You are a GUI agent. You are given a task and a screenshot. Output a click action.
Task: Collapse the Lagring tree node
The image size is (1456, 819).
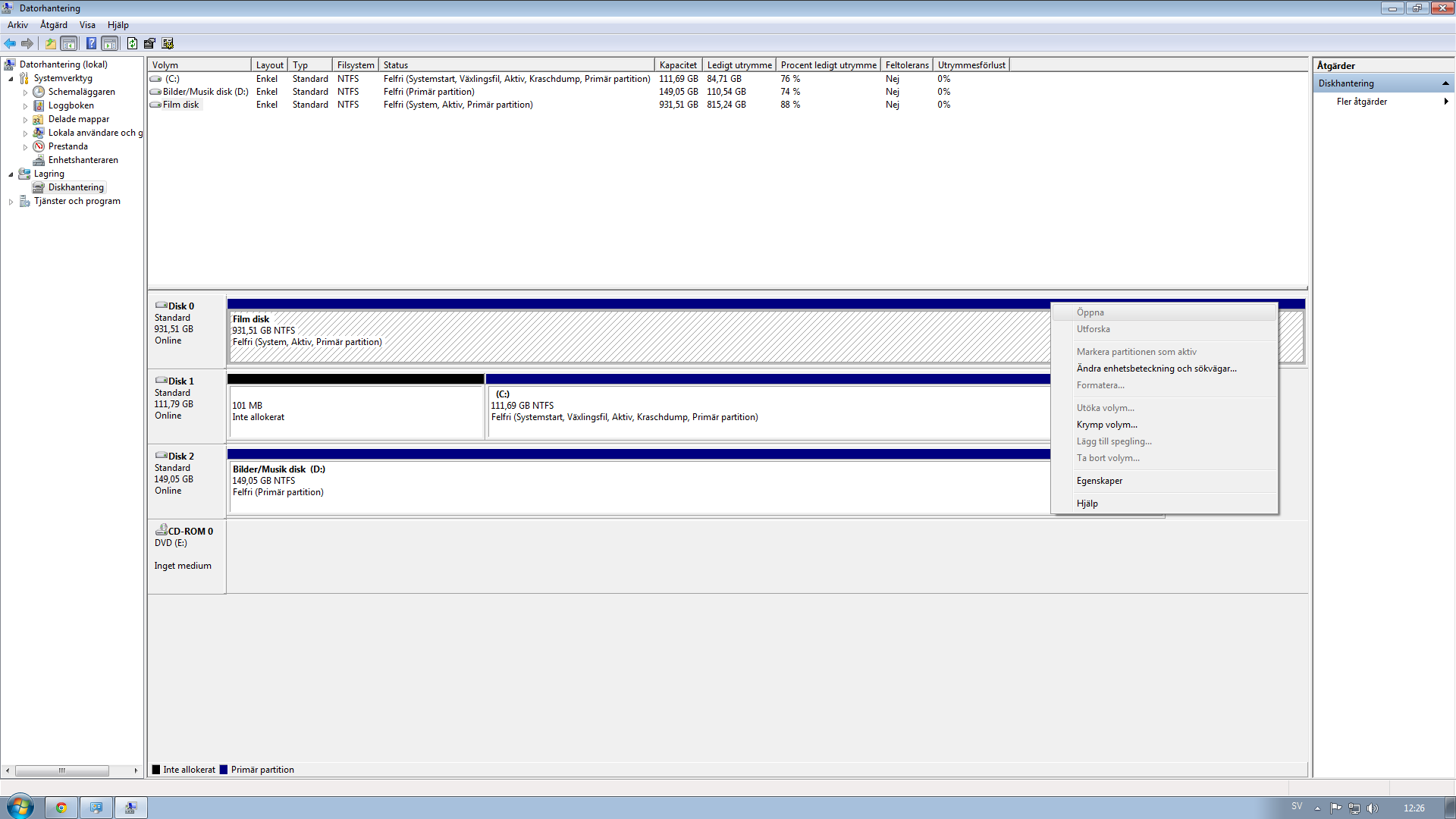pyautogui.click(x=11, y=174)
